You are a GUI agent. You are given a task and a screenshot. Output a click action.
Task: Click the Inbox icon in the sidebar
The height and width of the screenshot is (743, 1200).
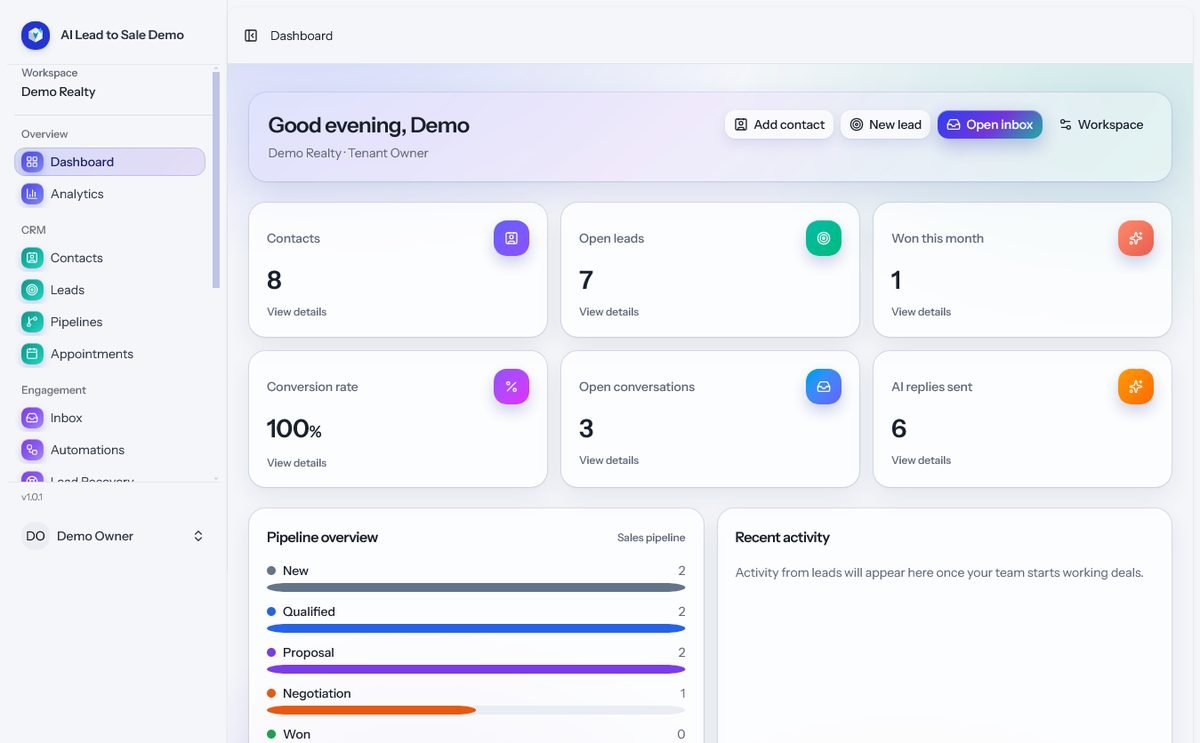click(x=32, y=418)
